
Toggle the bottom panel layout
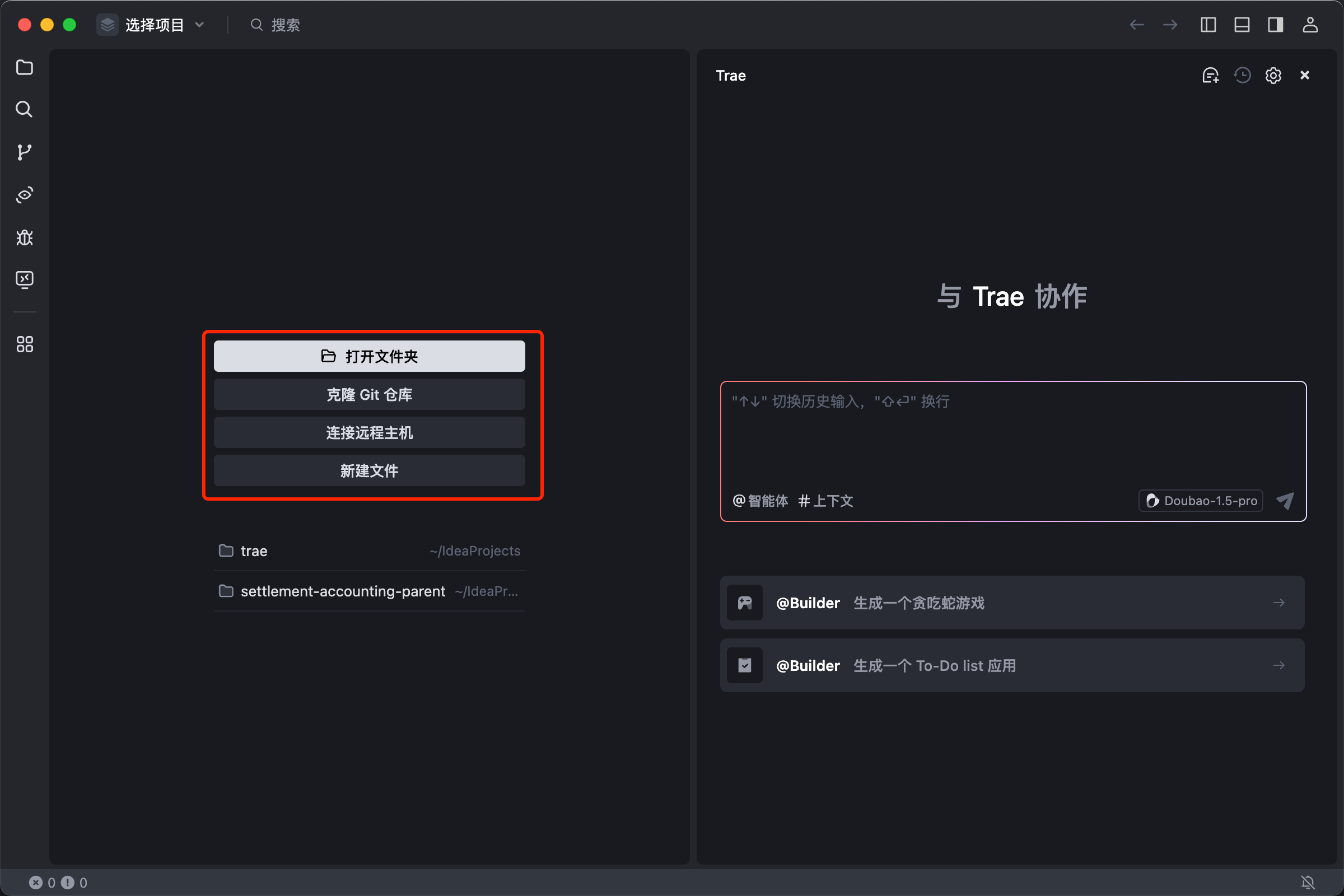1242,25
